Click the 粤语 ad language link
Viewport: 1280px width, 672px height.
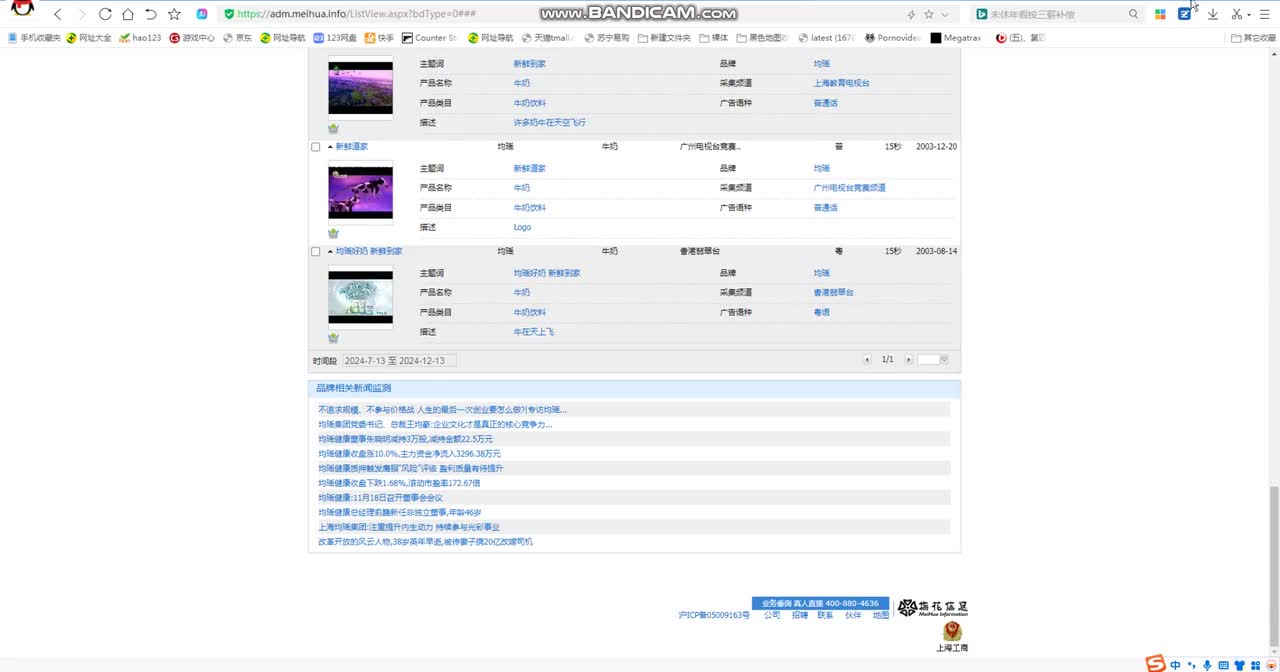pyautogui.click(x=821, y=313)
